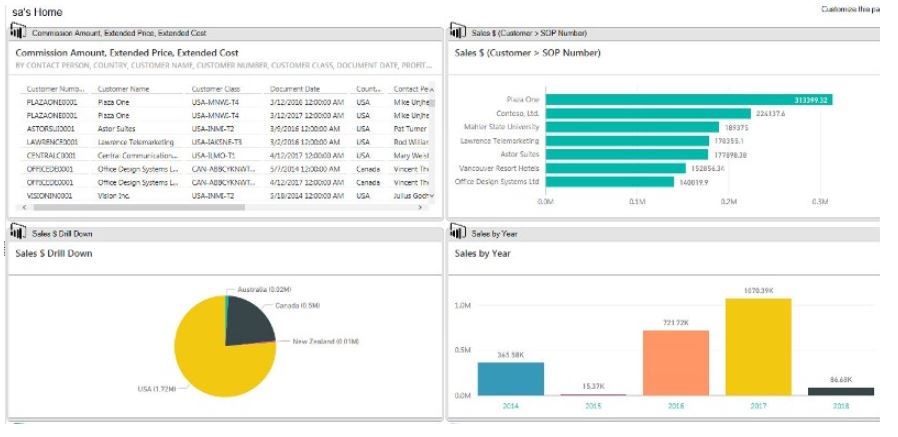Click Power BI icon beside Sales $ Drill Down
This screenshot has width=898, height=437.
17,233
